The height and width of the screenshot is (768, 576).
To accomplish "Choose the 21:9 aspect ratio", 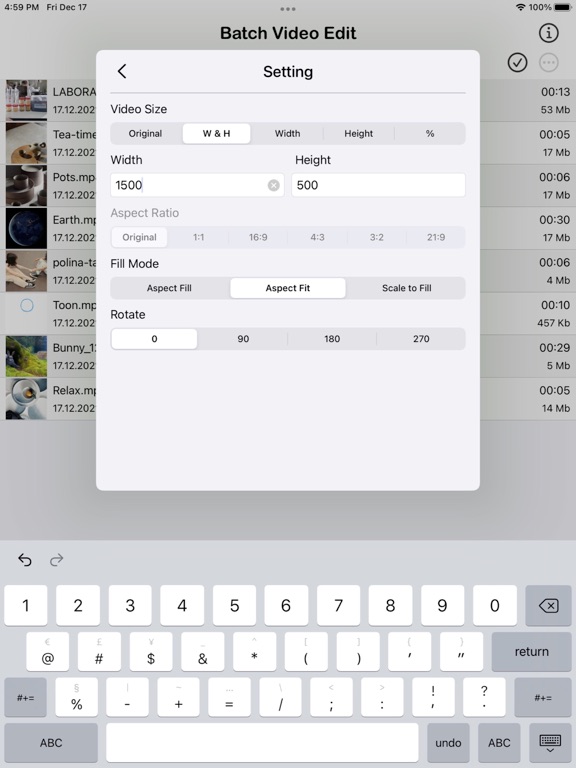I will click(436, 237).
